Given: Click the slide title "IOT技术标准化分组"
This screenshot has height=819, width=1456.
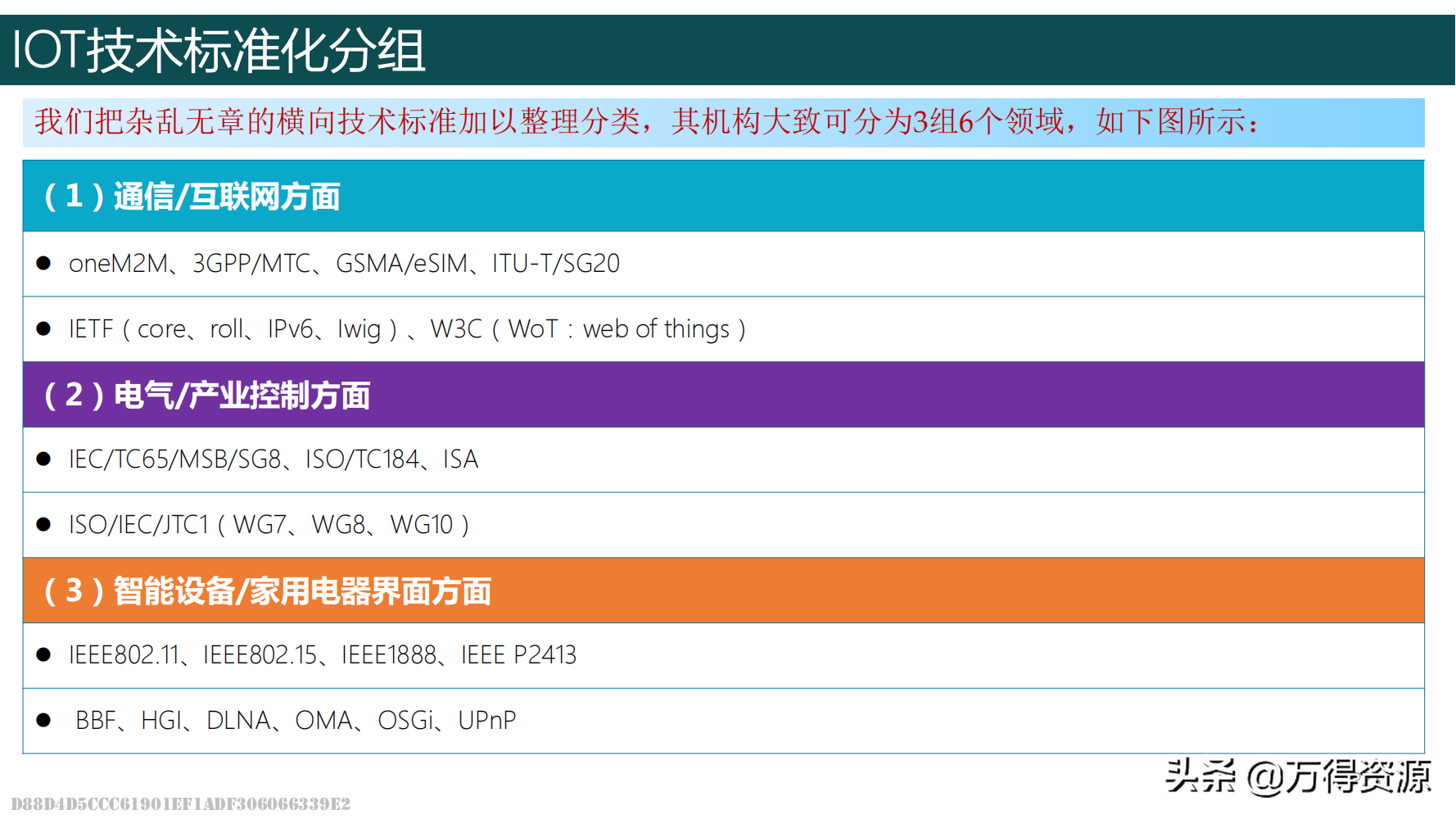Looking at the screenshot, I should pos(219,50).
